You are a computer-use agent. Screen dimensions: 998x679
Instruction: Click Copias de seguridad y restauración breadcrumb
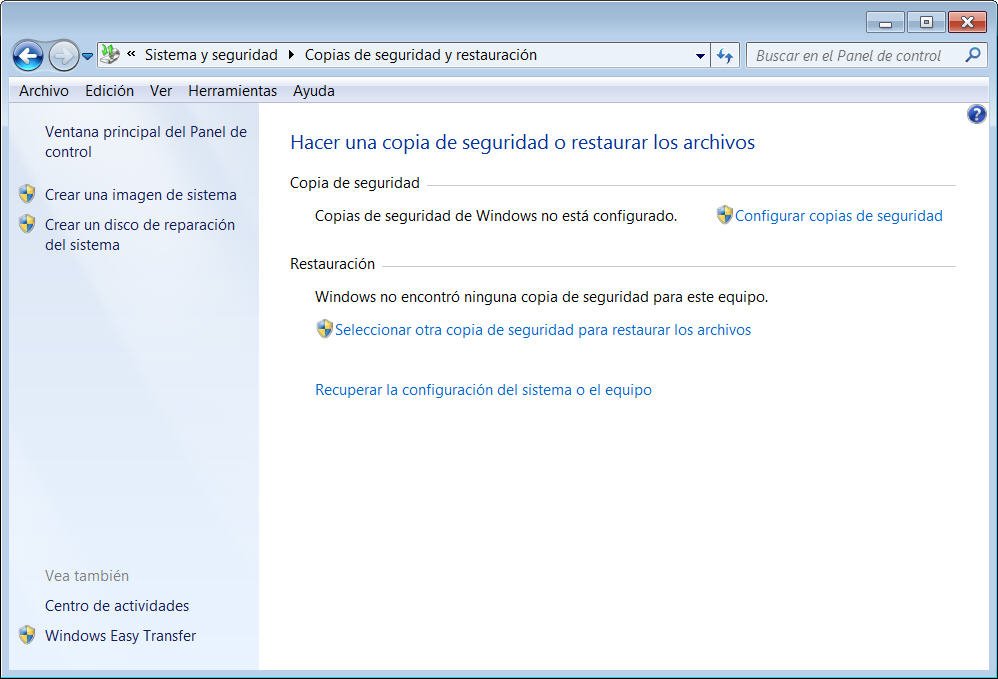tap(421, 55)
